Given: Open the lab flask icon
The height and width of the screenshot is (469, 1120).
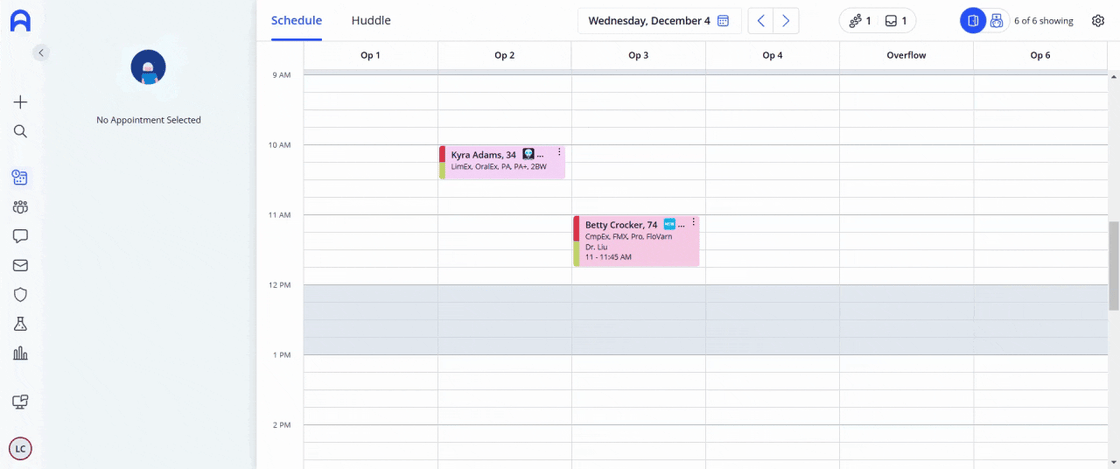Looking at the screenshot, I should (x=21, y=323).
